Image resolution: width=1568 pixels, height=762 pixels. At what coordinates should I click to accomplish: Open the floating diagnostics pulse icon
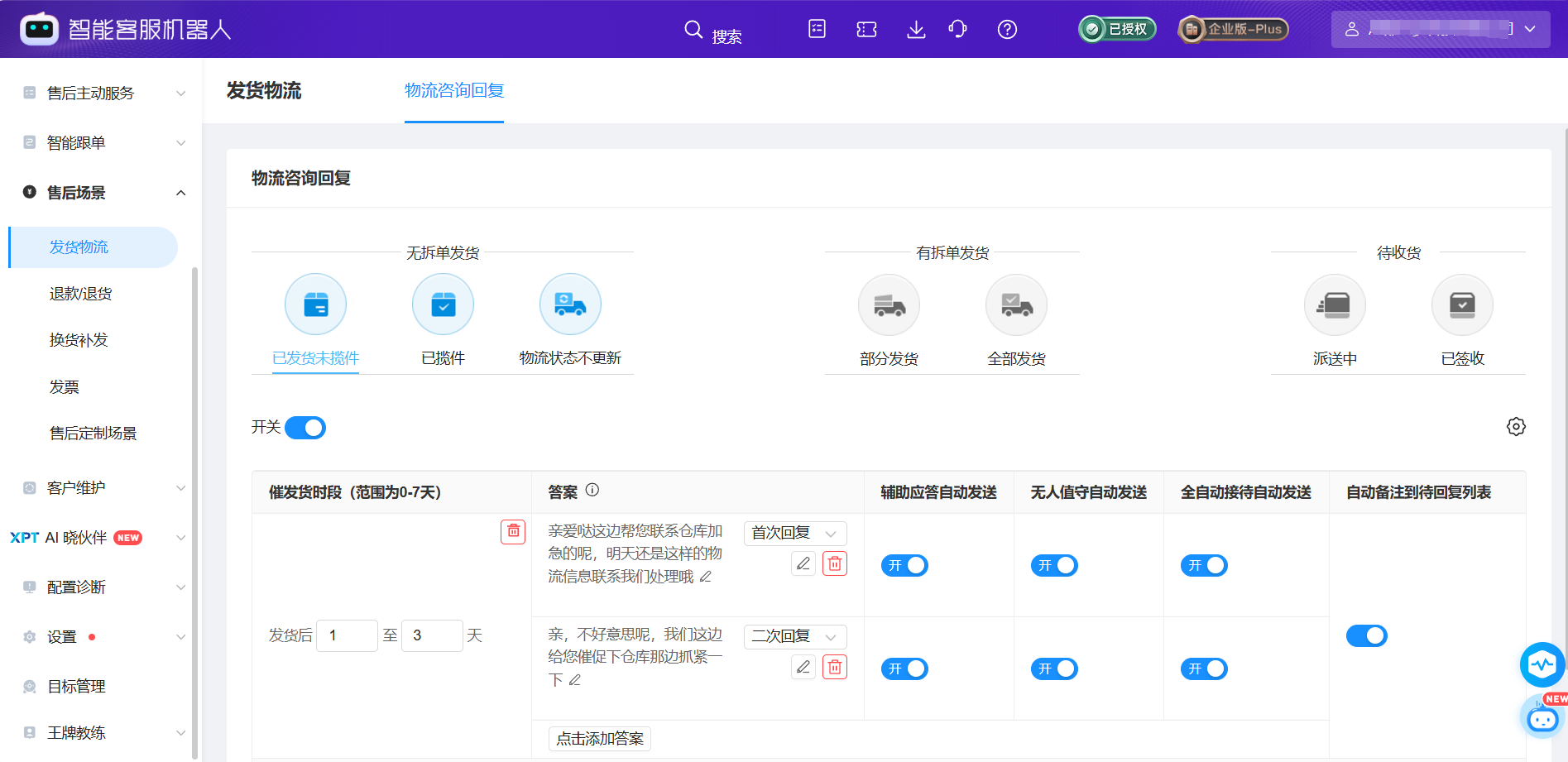pyautogui.click(x=1542, y=664)
